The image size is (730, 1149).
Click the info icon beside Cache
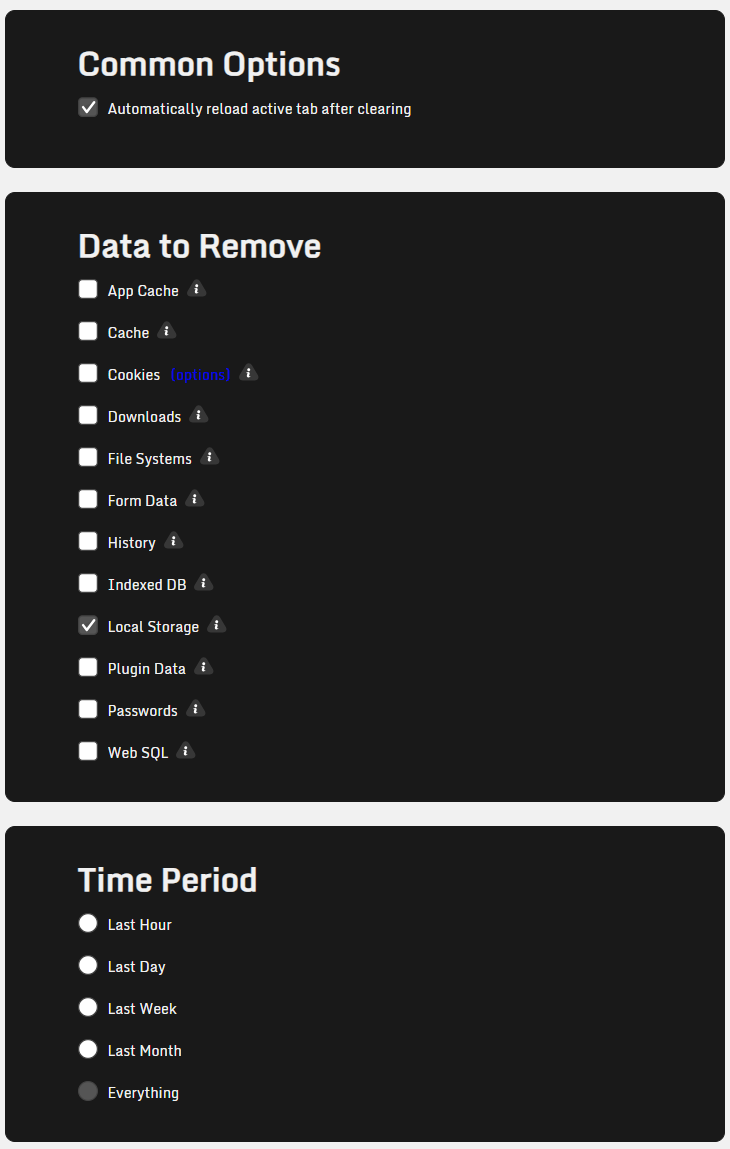167,331
